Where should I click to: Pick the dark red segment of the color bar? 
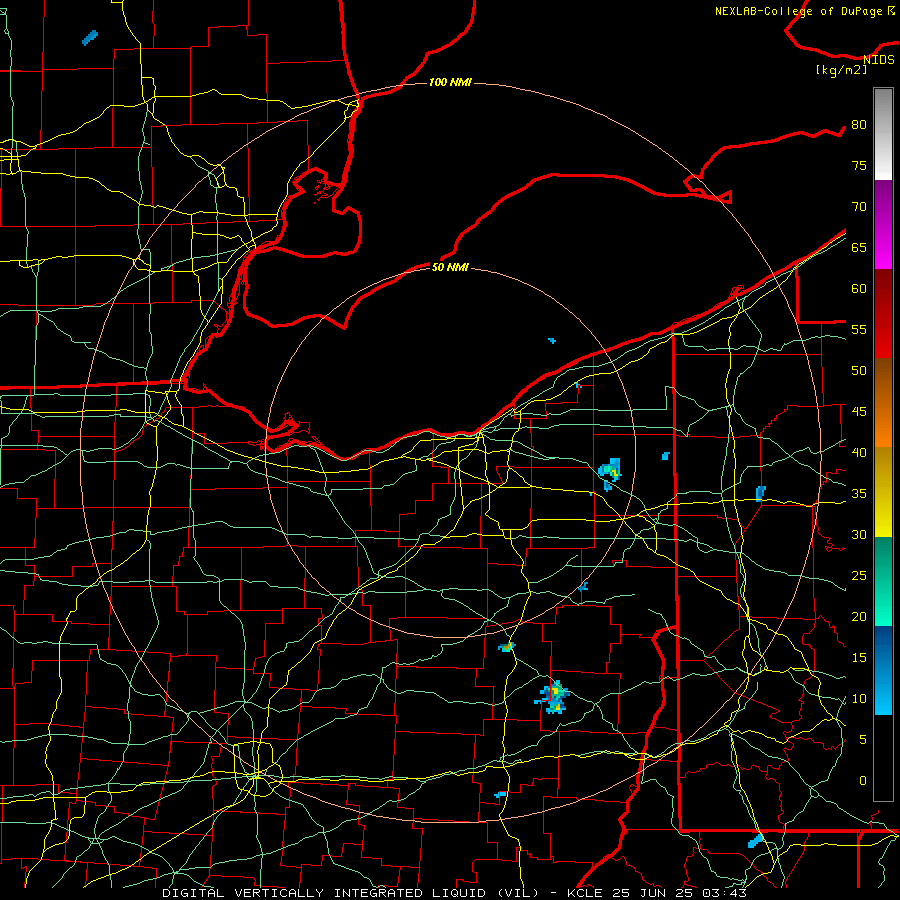883,313
